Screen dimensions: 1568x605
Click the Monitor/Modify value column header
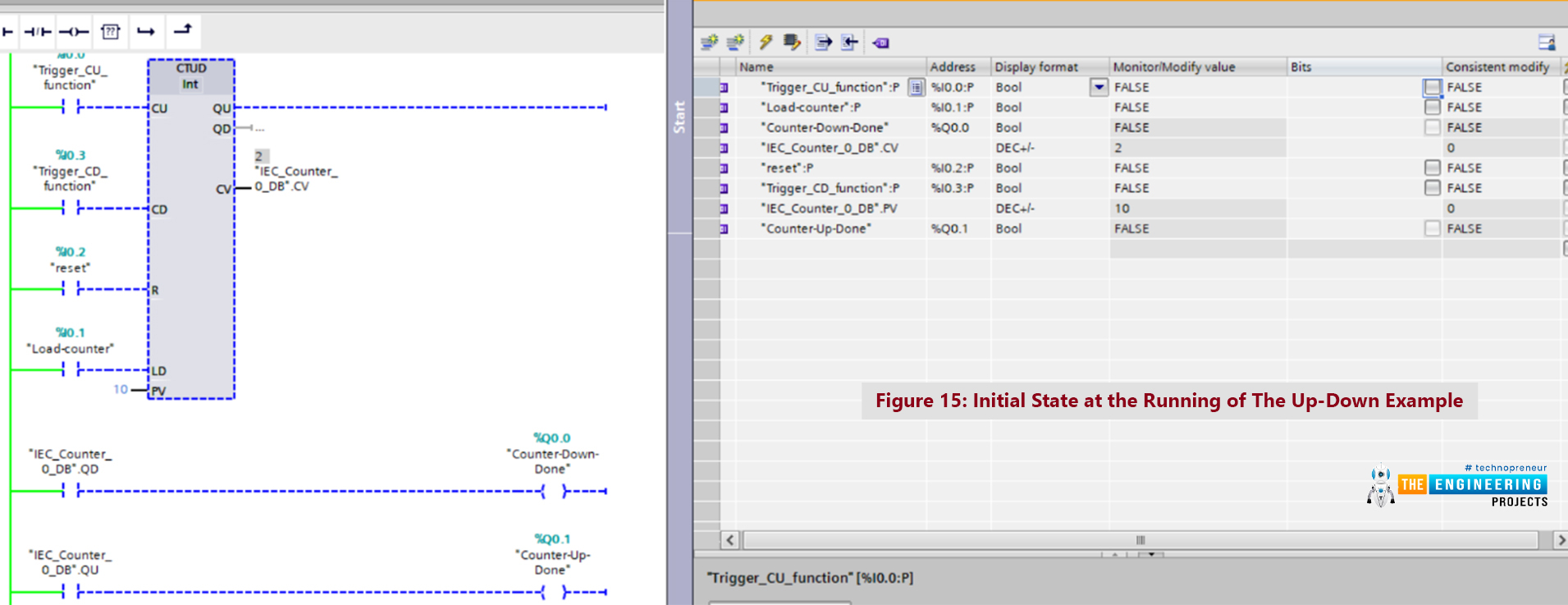tap(1198, 66)
